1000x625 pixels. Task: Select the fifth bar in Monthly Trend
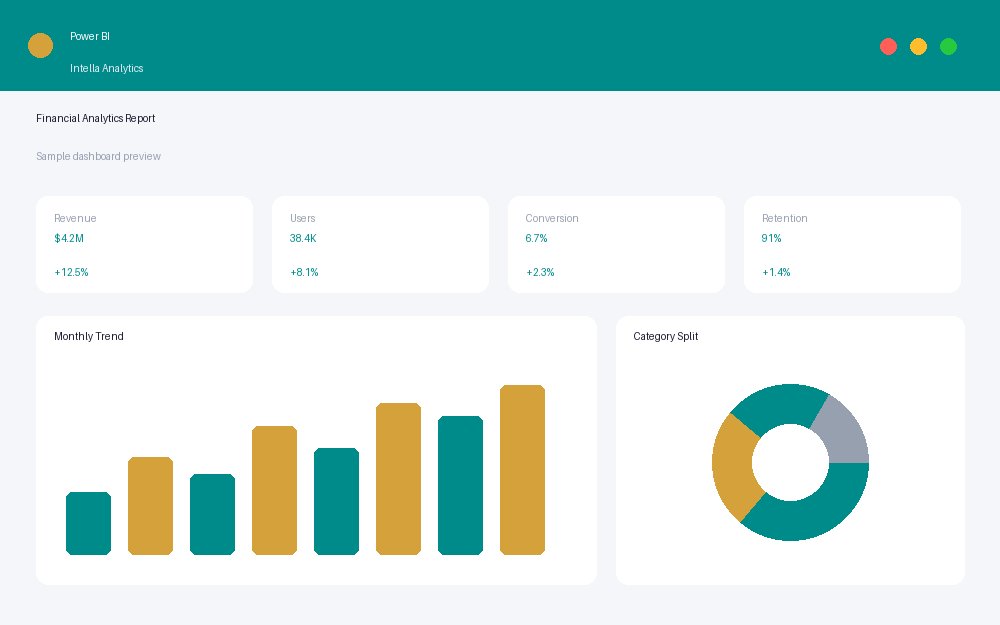click(x=336, y=501)
